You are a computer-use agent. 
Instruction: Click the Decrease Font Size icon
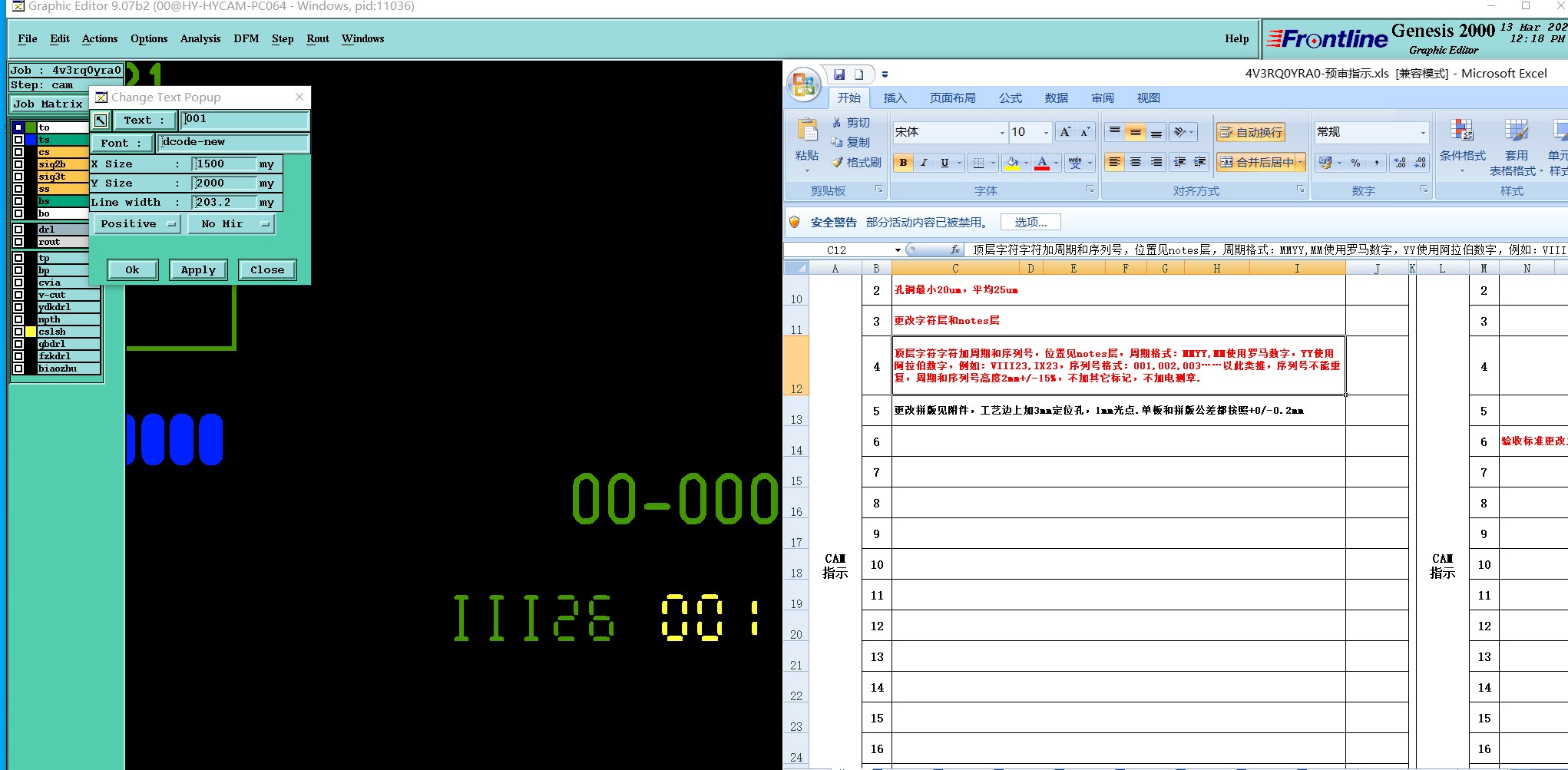point(1084,132)
